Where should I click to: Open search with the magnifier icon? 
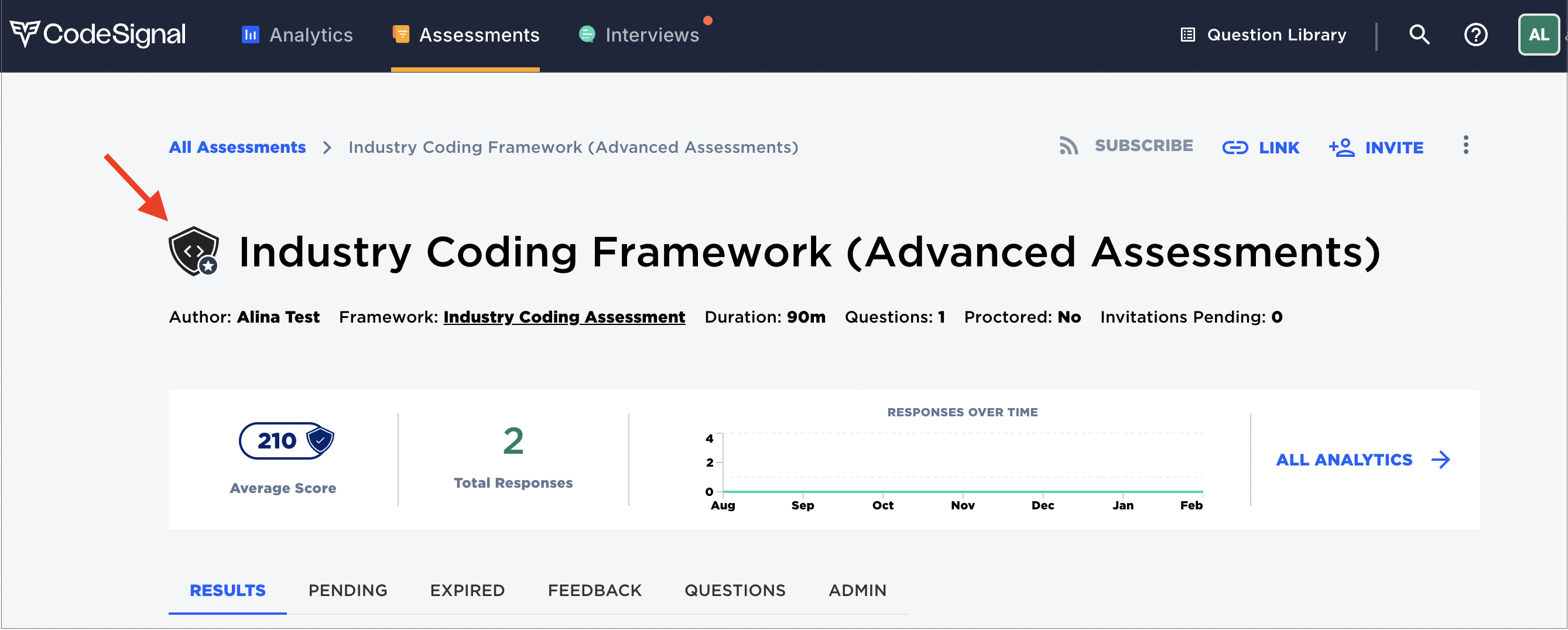pos(1419,35)
